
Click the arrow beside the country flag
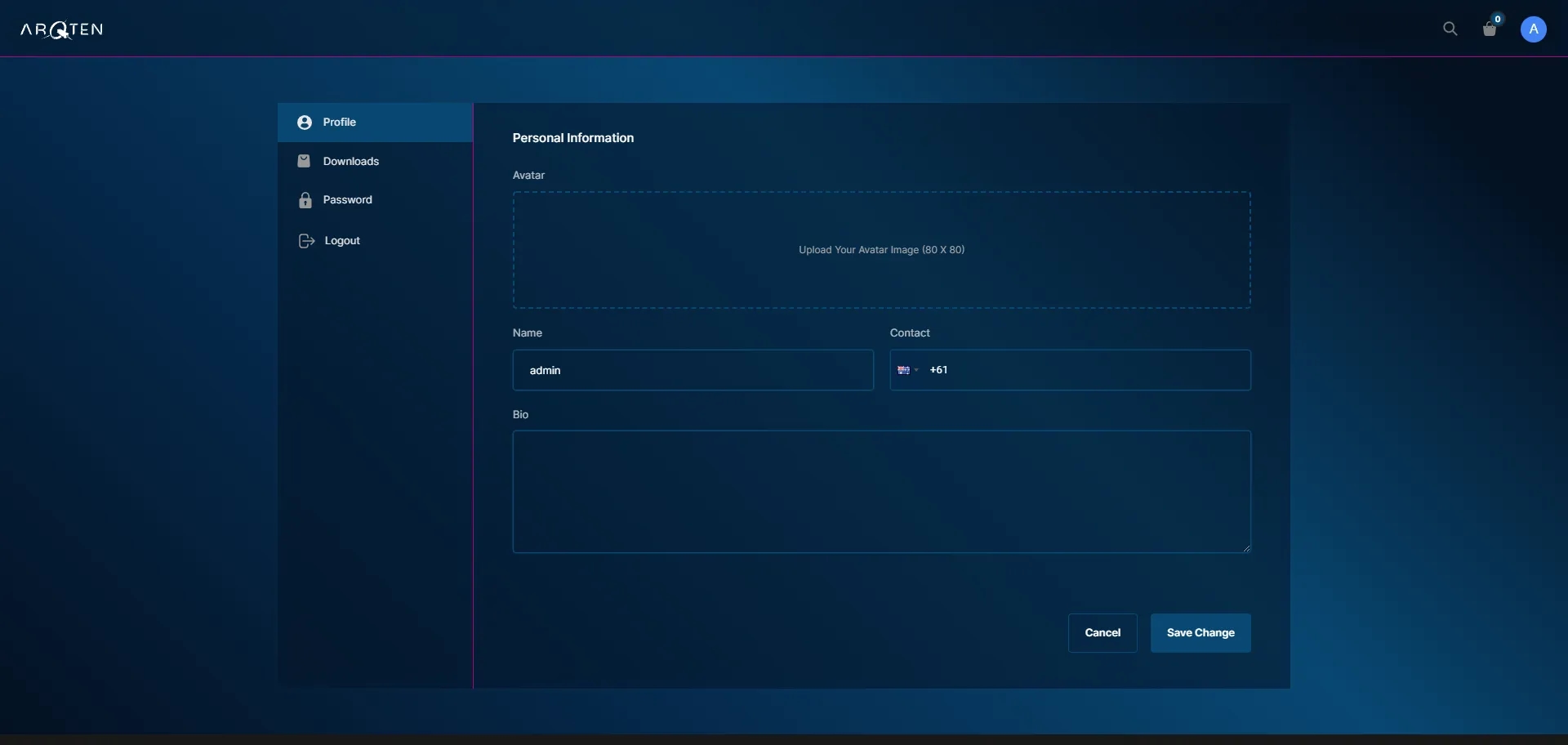tap(916, 370)
